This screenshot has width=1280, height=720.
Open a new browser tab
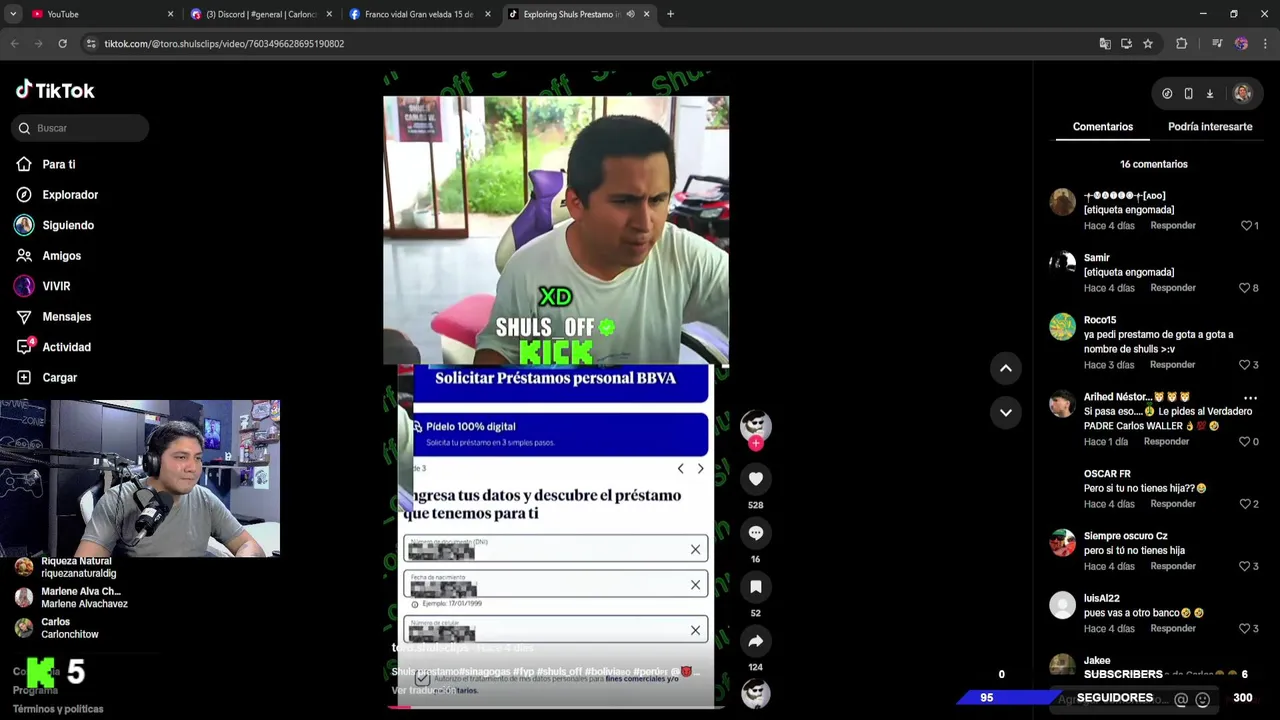click(670, 14)
